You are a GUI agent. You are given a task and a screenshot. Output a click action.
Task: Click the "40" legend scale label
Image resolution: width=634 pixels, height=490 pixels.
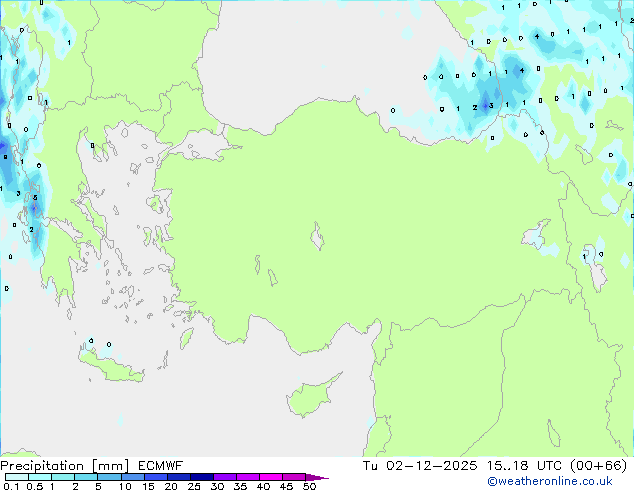pos(263,486)
